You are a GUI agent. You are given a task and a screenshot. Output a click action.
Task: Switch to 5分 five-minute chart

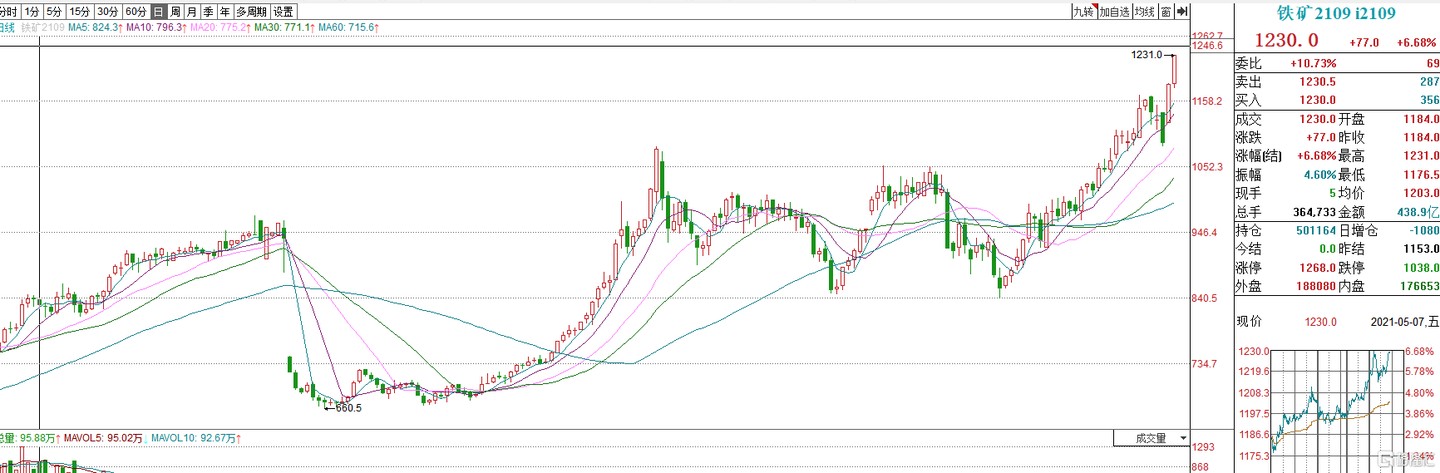click(x=56, y=11)
